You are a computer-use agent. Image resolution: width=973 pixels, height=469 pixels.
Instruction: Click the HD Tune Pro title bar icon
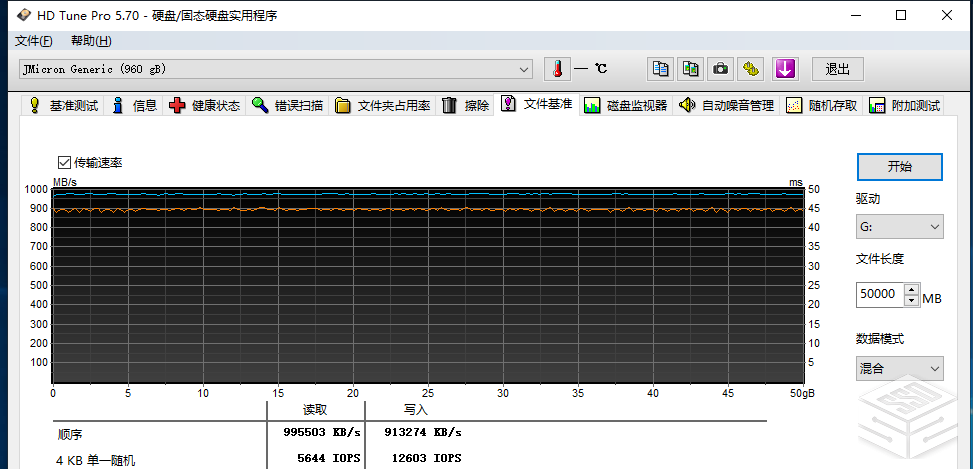23,16
